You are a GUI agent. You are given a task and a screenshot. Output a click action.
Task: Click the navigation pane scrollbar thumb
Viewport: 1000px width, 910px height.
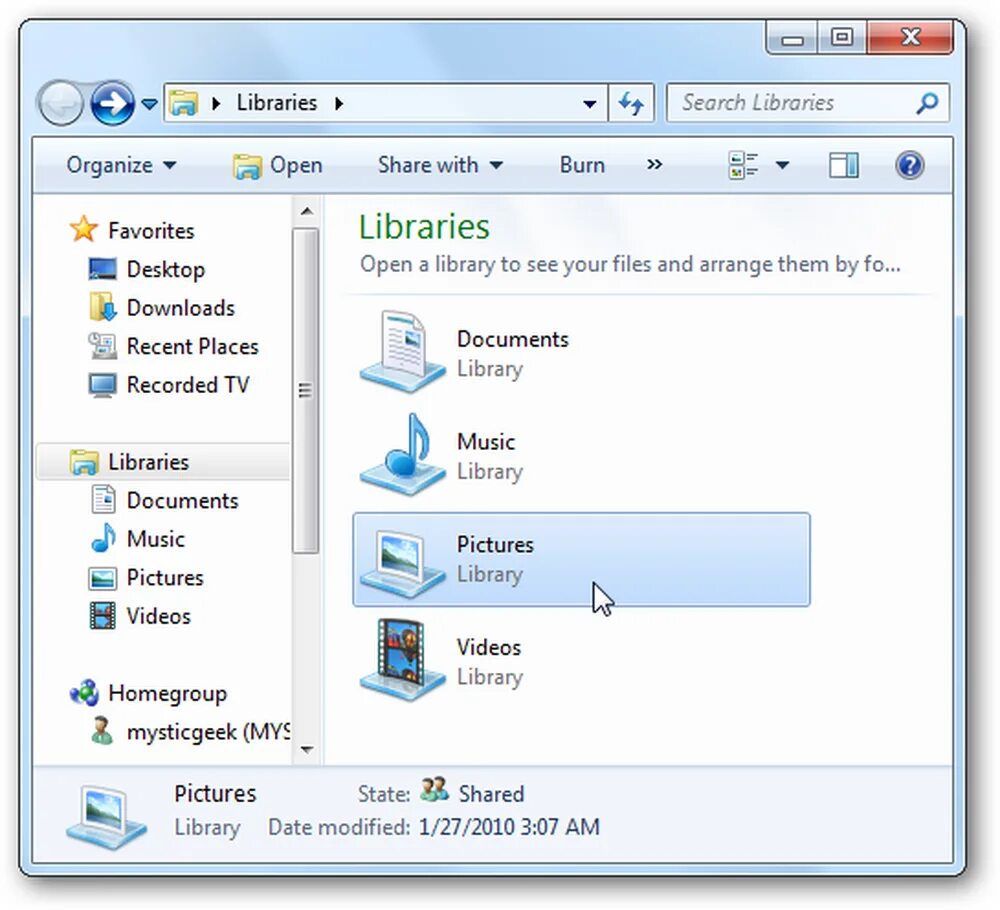click(x=306, y=391)
